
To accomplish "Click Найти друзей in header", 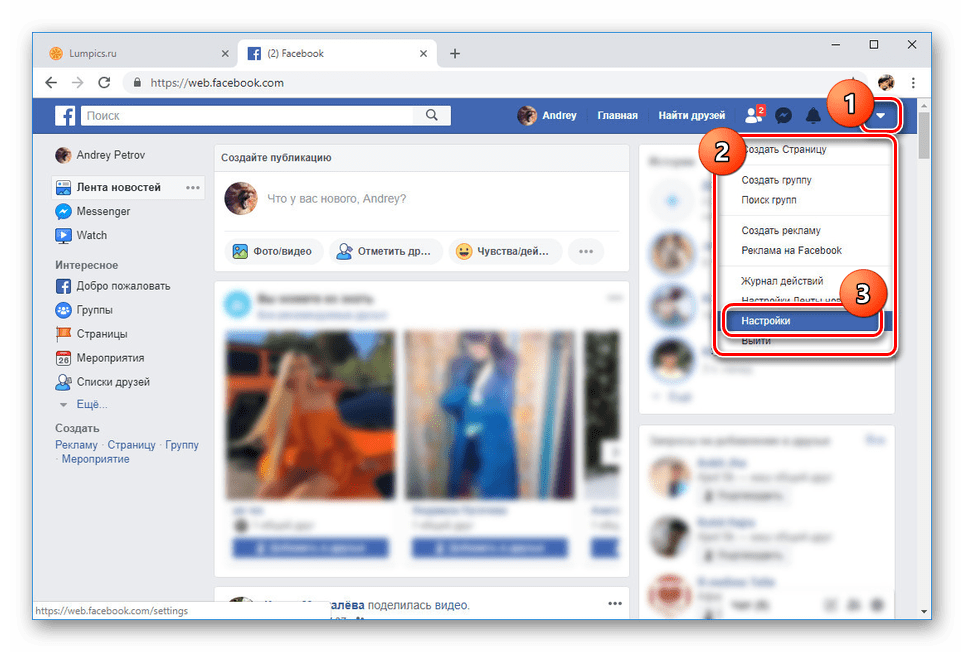I will pyautogui.click(x=692, y=115).
